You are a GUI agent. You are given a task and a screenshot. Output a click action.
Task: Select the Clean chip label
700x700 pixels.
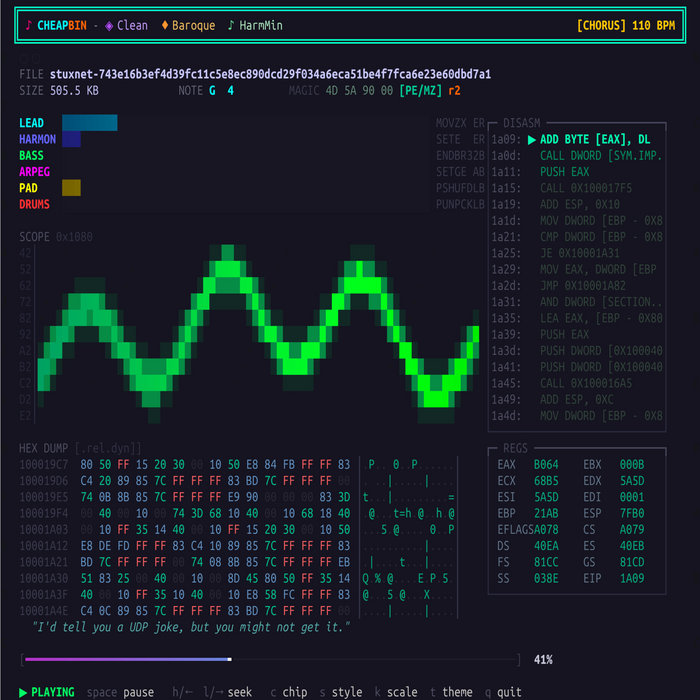(x=132, y=25)
